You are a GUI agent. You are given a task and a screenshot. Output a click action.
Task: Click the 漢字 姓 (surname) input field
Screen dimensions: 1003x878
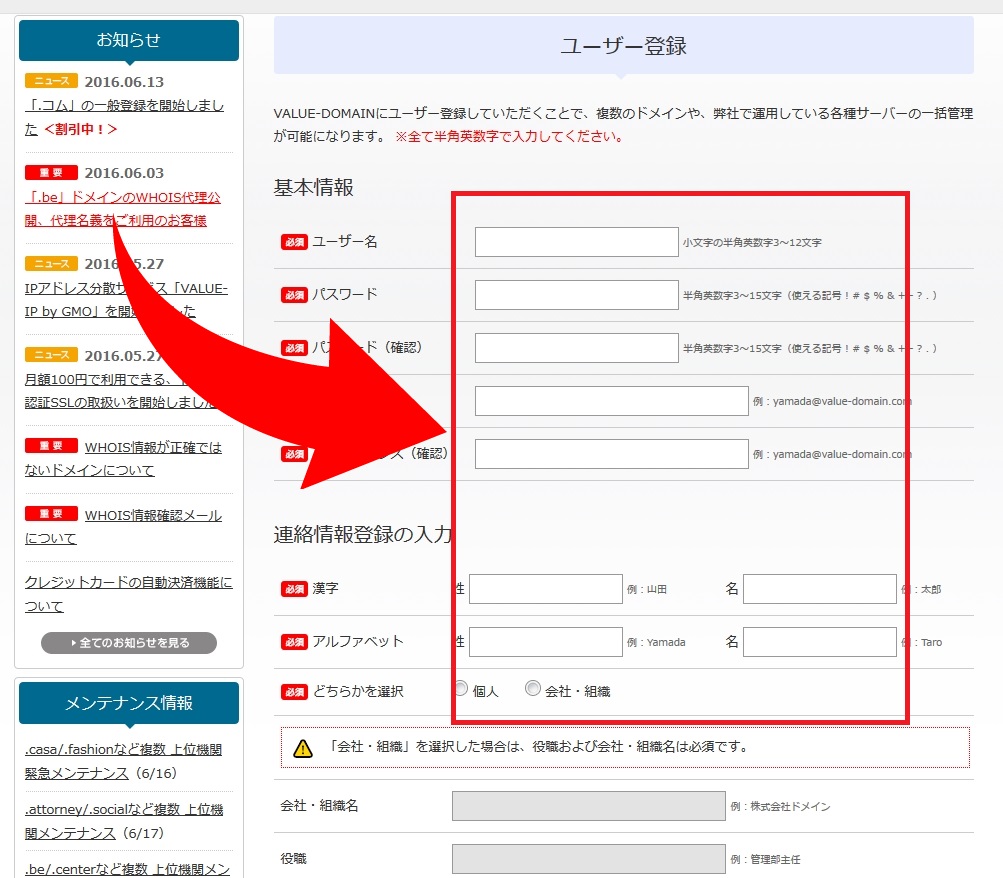(546, 589)
